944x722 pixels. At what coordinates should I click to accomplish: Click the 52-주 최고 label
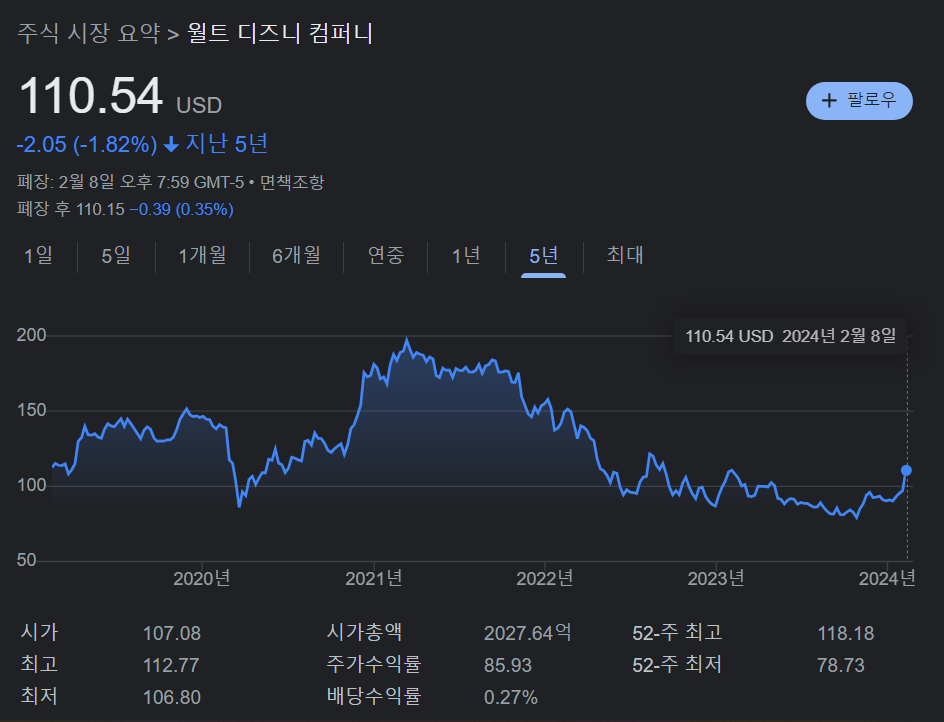(x=677, y=632)
